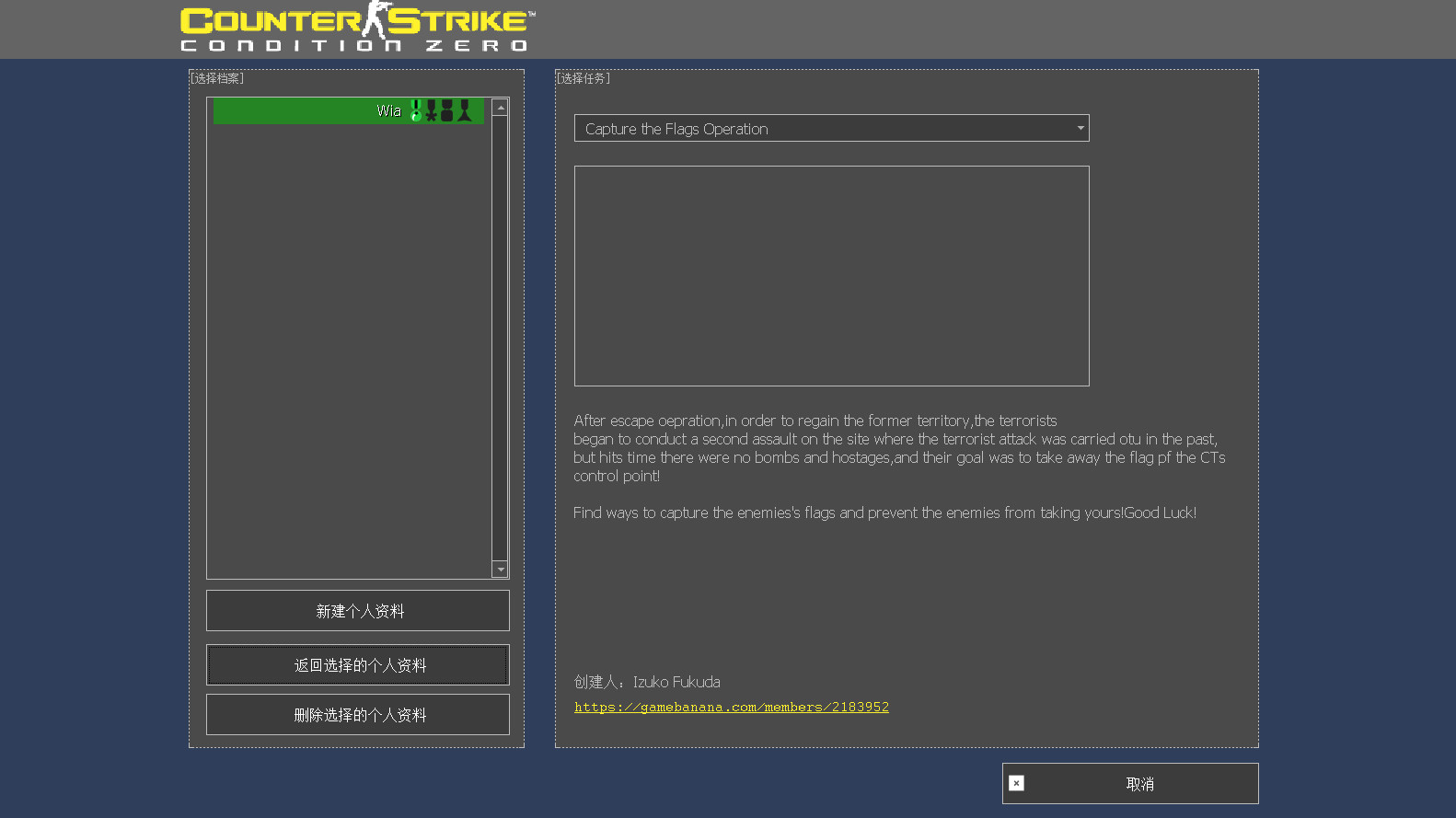The image size is (1456, 818).
Task: Click the mission preview image box
Action: click(832, 276)
